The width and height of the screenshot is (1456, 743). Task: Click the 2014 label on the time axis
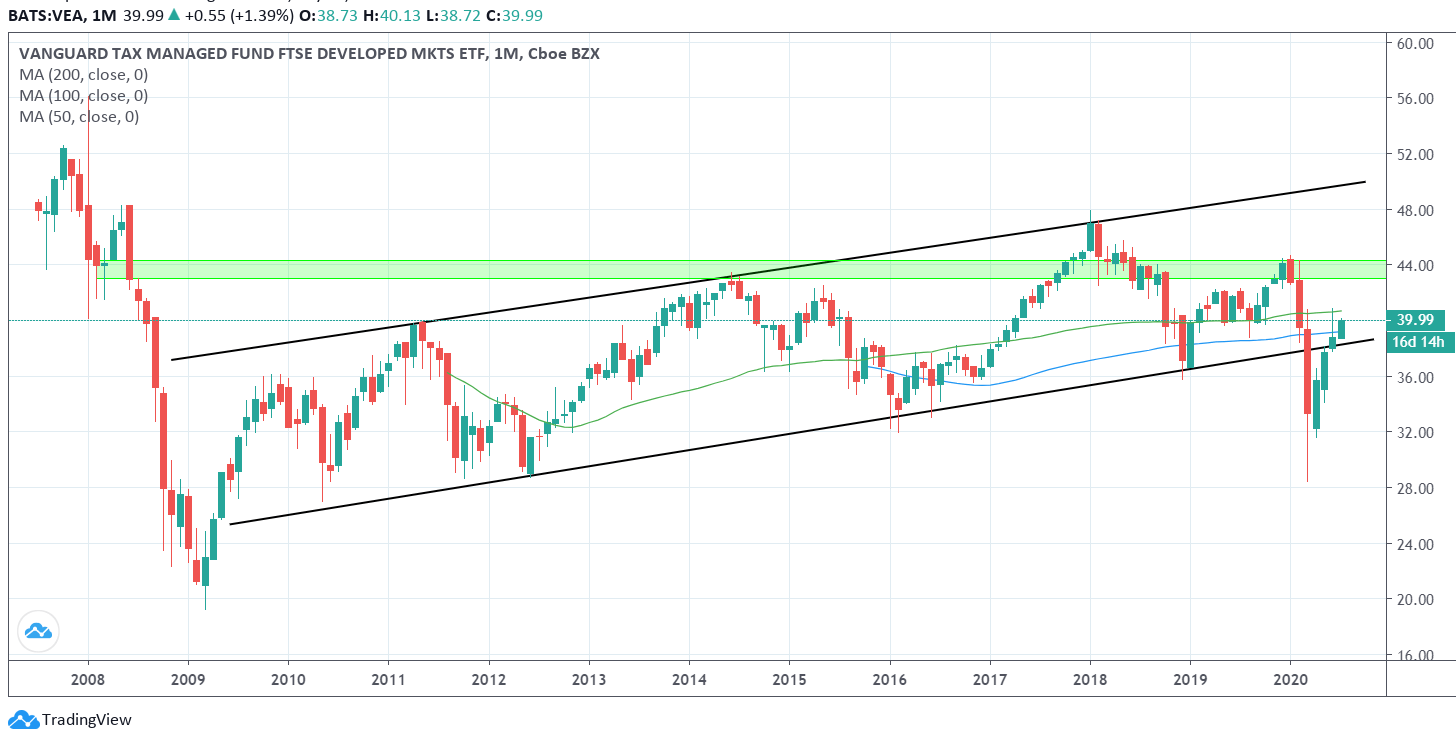(689, 679)
